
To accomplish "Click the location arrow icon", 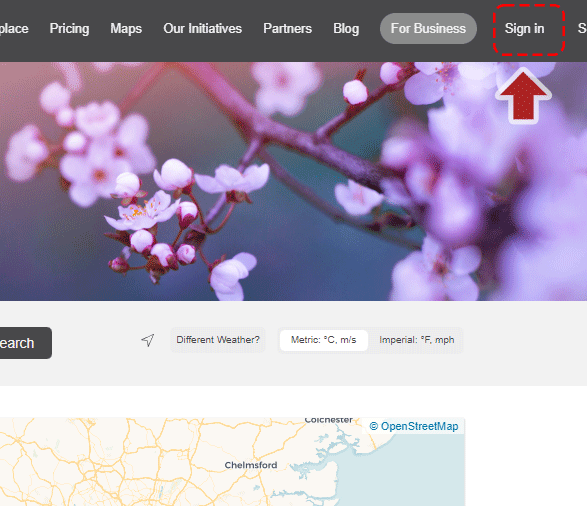I will (x=148, y=340).
